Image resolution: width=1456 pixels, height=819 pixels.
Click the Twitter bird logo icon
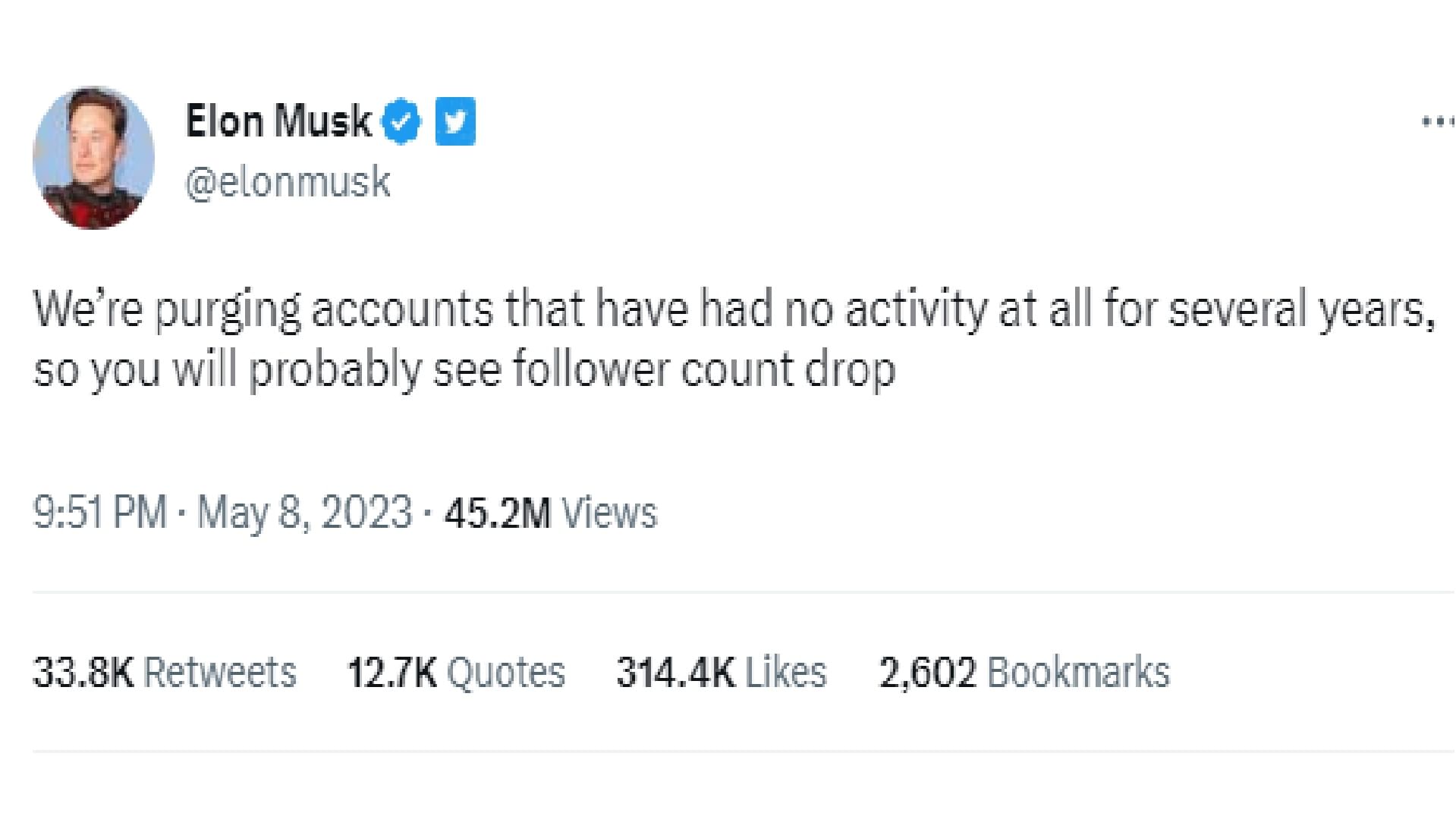click(455, 120)
